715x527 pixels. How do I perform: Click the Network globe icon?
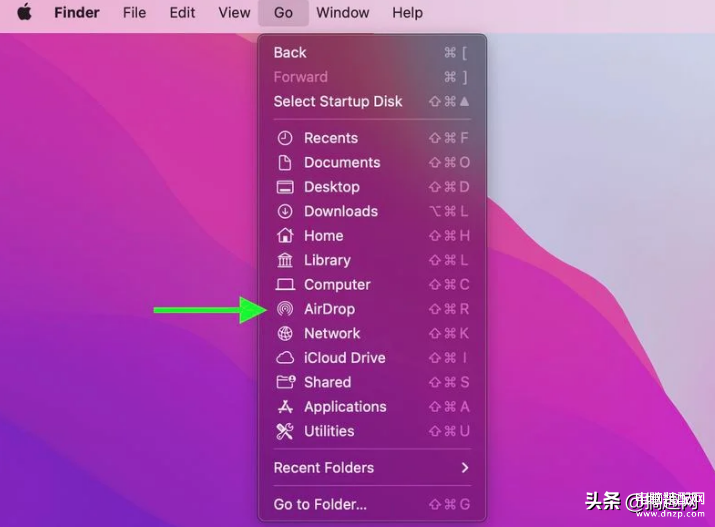285,334
